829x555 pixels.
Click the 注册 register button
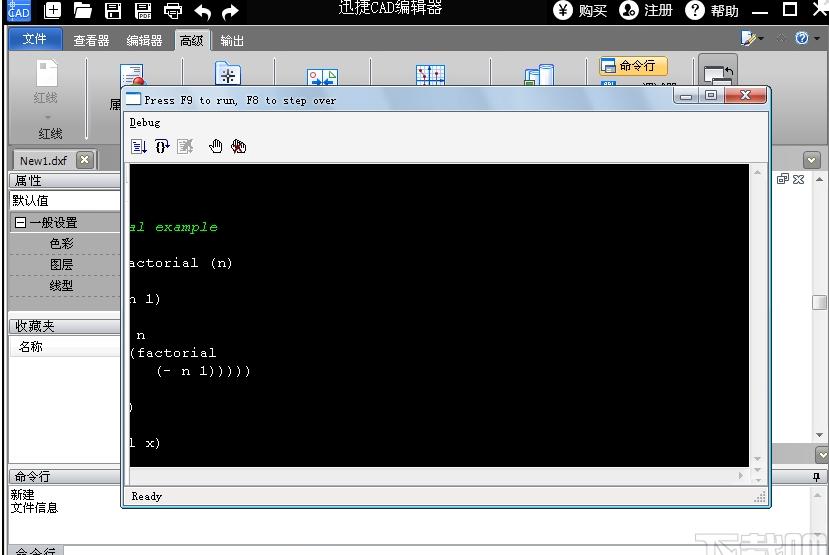pos(646,10)
